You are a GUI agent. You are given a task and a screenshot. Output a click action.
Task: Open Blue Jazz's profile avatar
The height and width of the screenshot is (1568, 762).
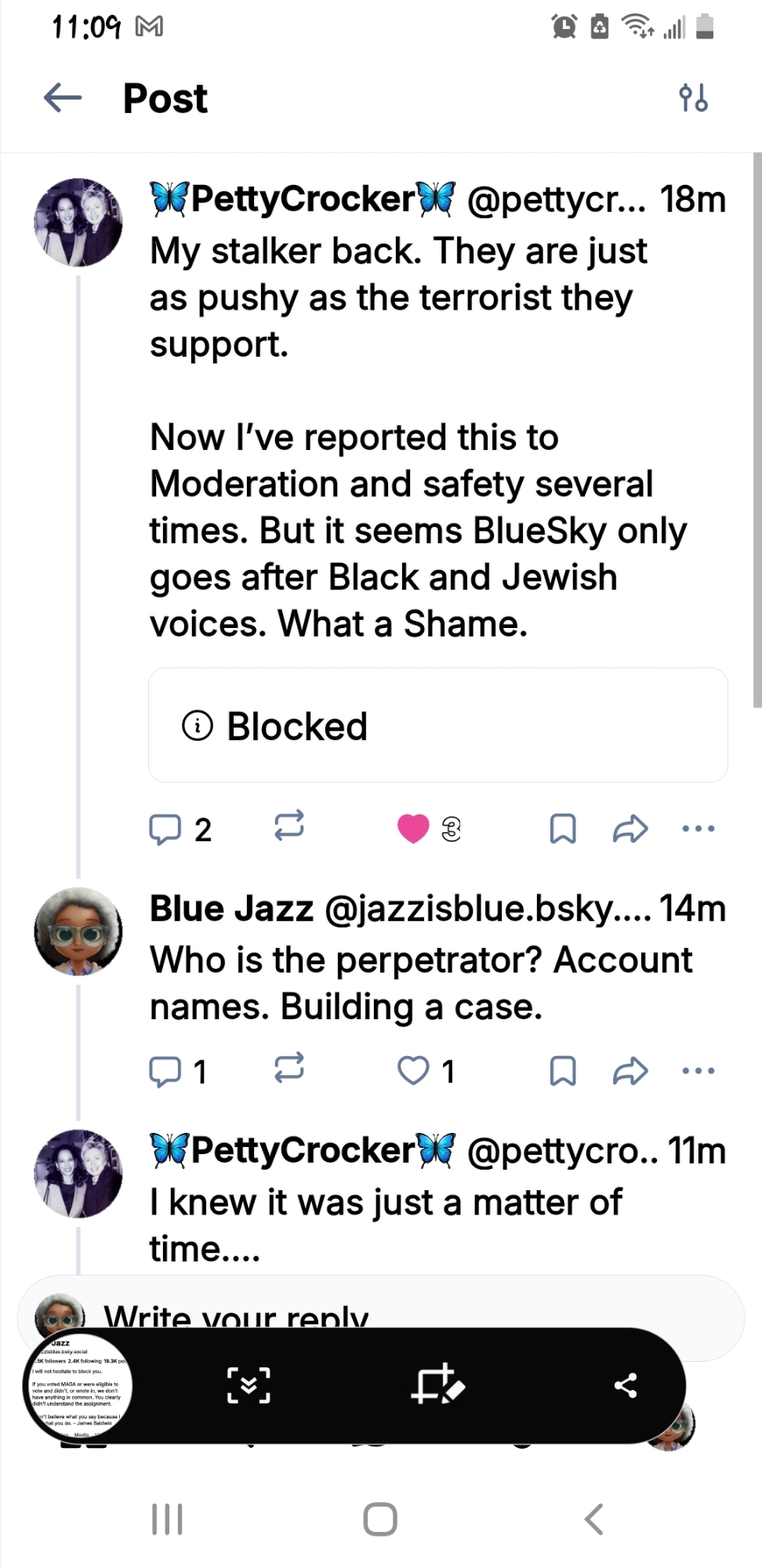tap(78, 932)
